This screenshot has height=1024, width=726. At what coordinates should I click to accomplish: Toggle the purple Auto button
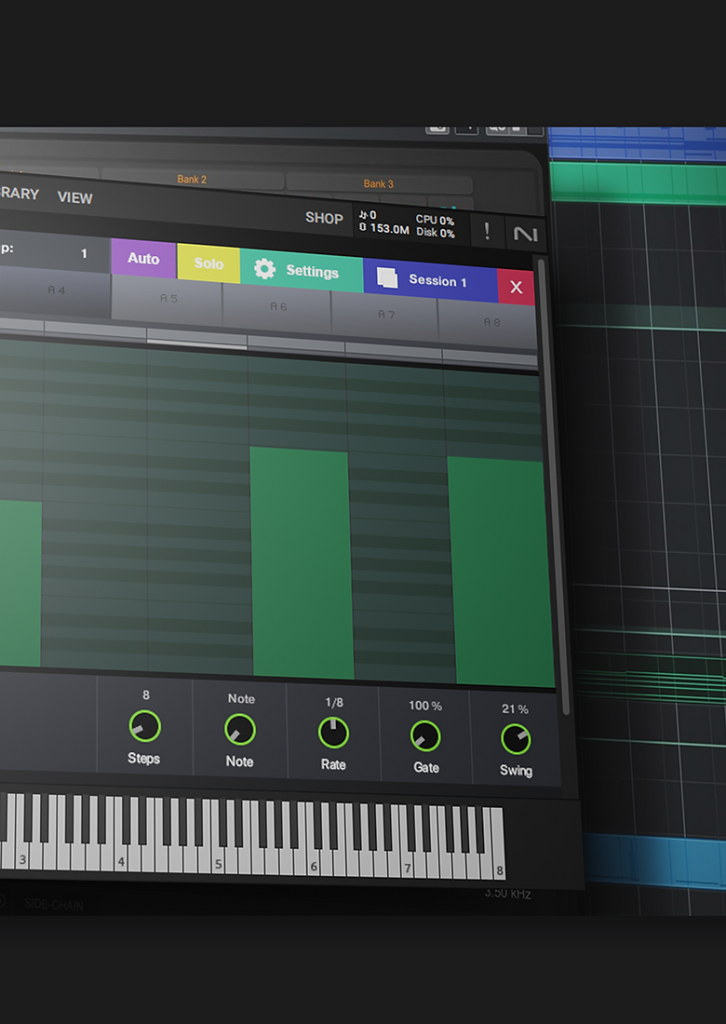143,258
